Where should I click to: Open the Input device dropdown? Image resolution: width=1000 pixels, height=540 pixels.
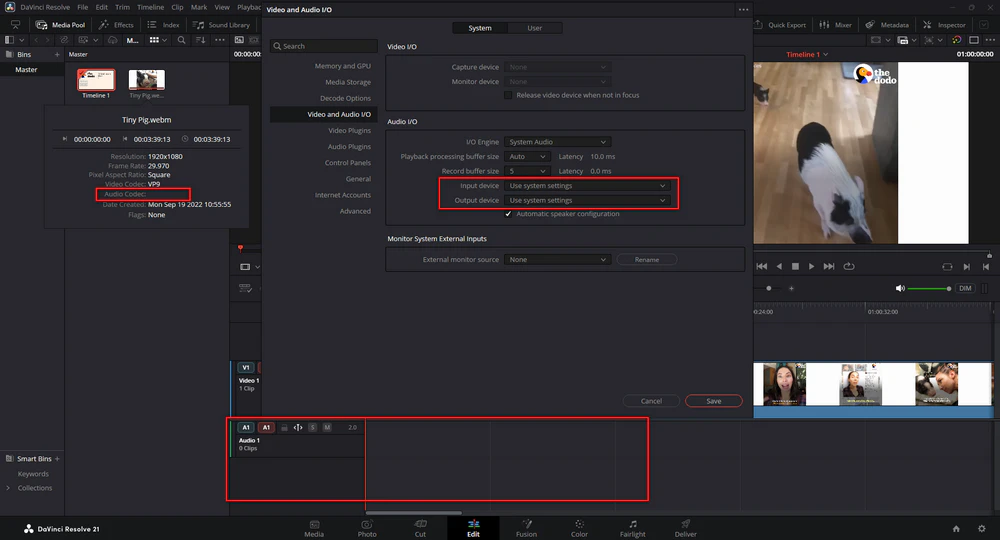(587, 186)
